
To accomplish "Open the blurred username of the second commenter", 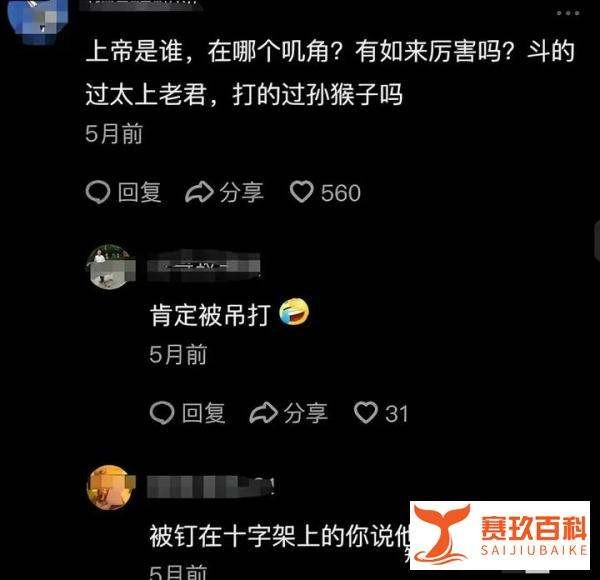I will click(x=204, y=266).
